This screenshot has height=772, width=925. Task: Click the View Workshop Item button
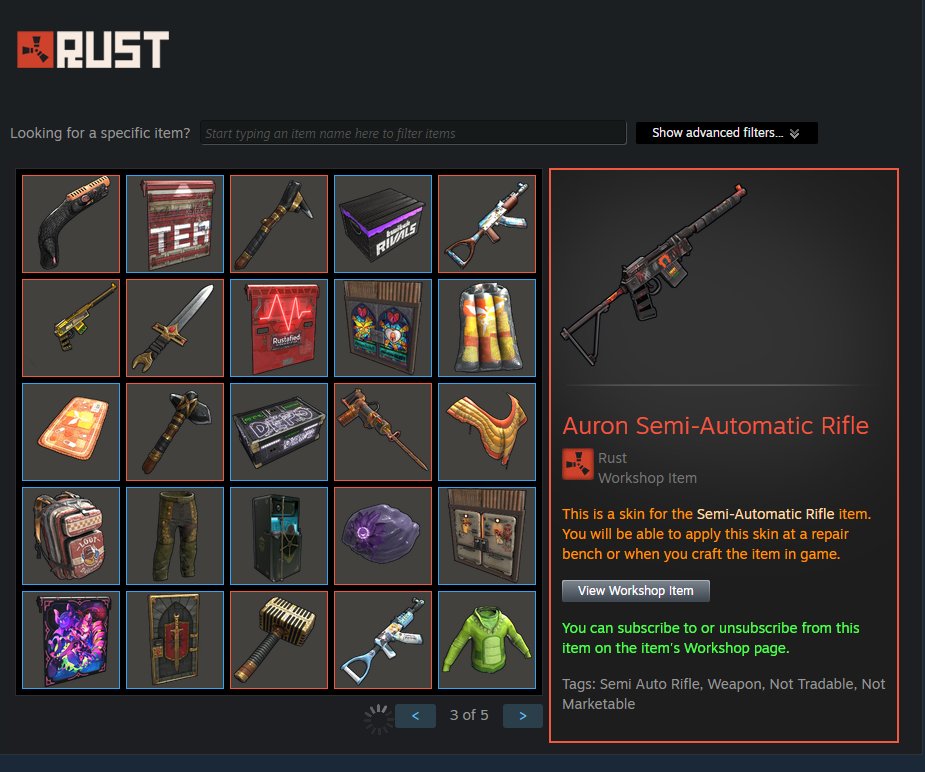[635, 590]
